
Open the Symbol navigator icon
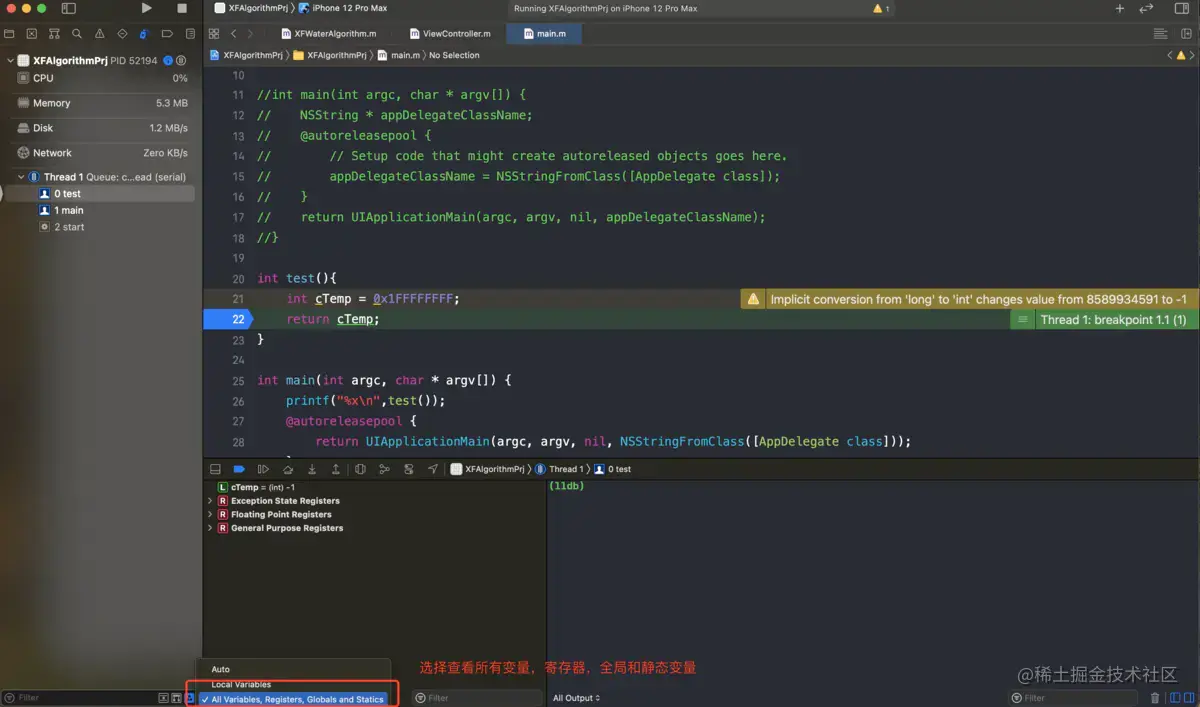[x=55, y=34]
